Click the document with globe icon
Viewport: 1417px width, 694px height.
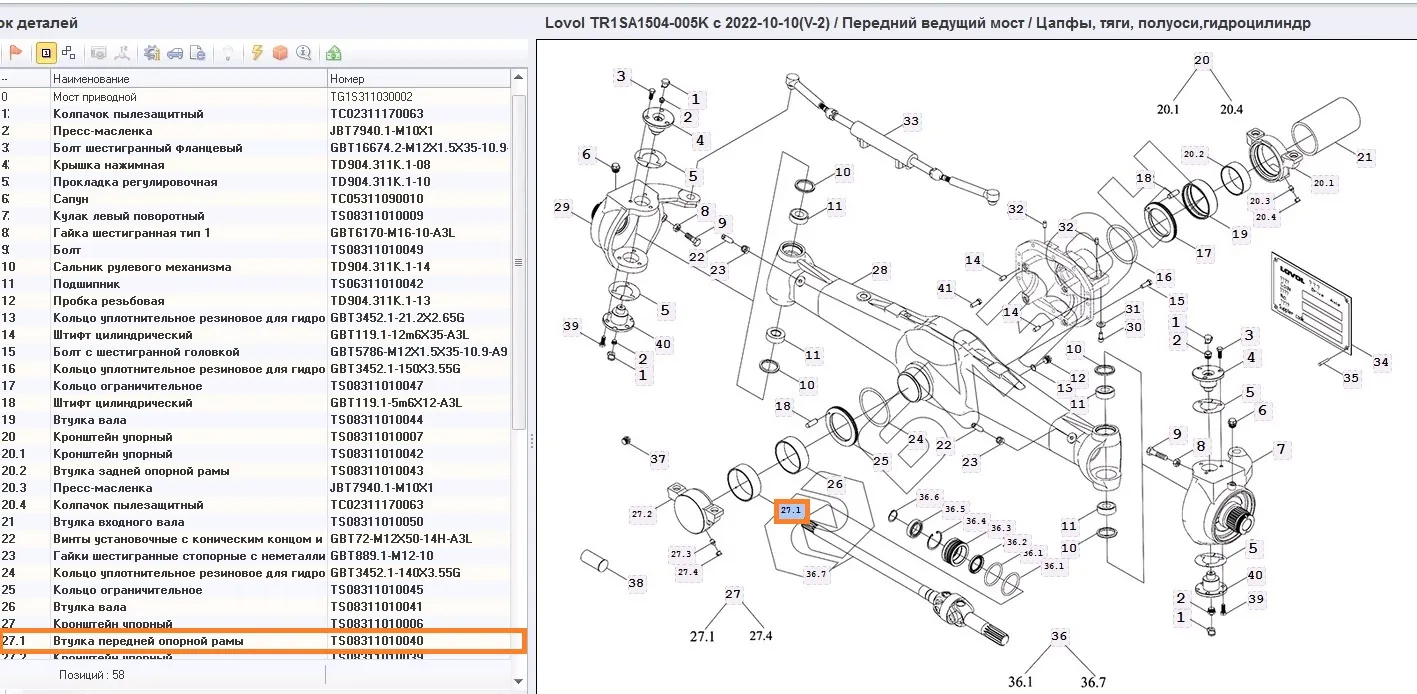[197, 53]
